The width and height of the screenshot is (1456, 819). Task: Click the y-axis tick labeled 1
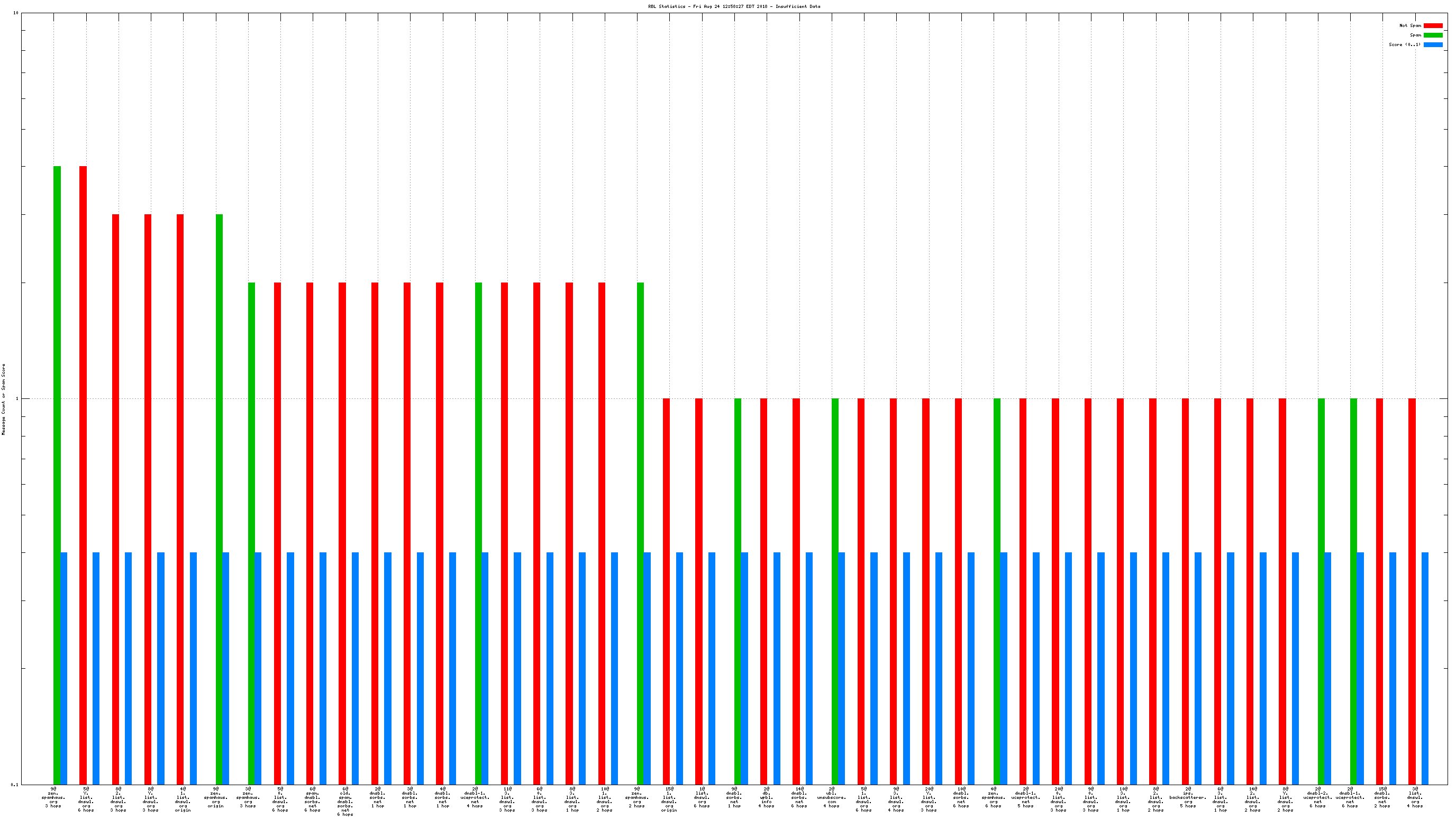[x=16, y=399]
